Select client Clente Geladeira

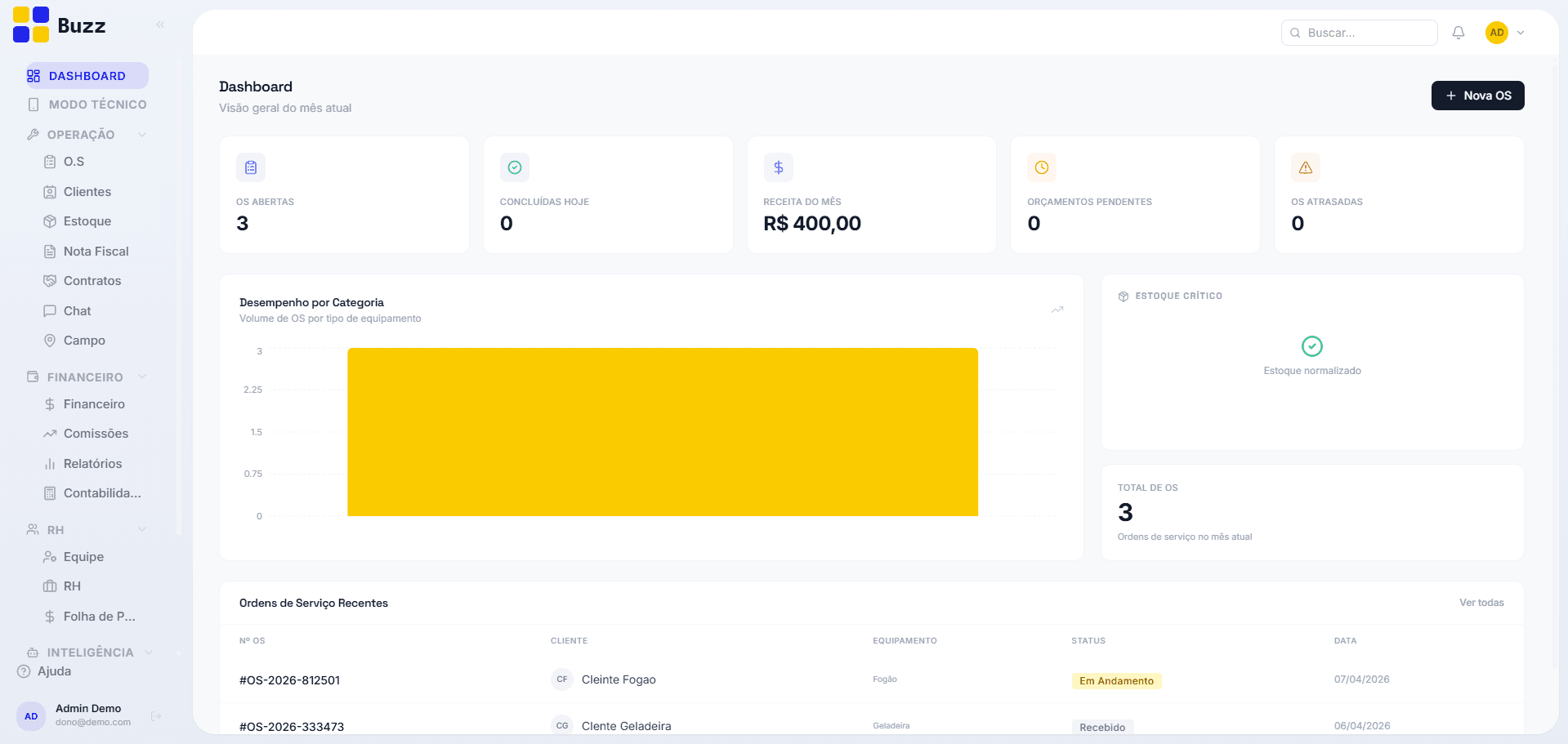(x=627, y=726)
